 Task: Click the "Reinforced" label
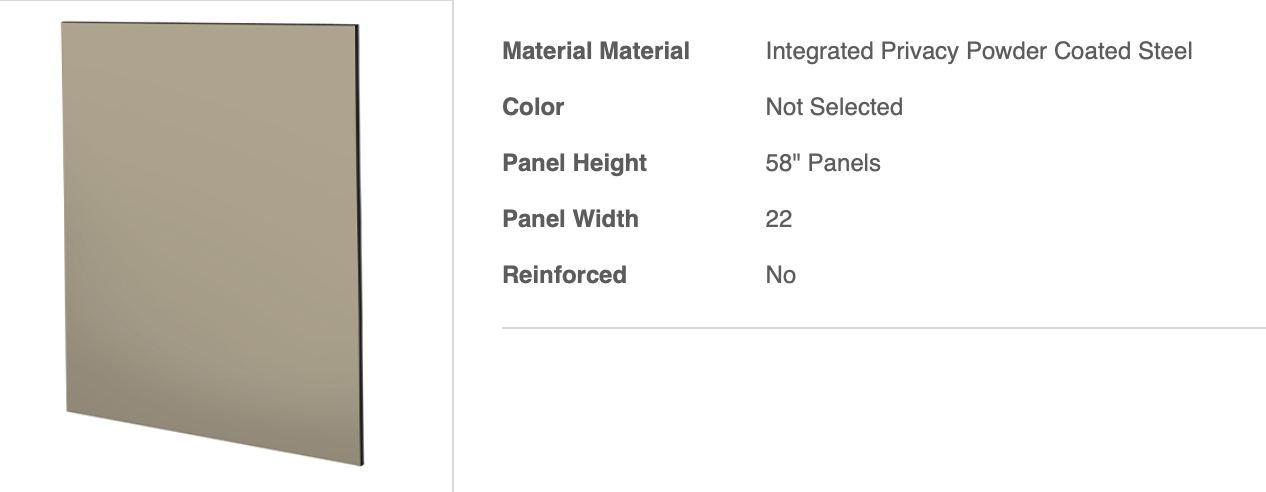click(564, 275)
